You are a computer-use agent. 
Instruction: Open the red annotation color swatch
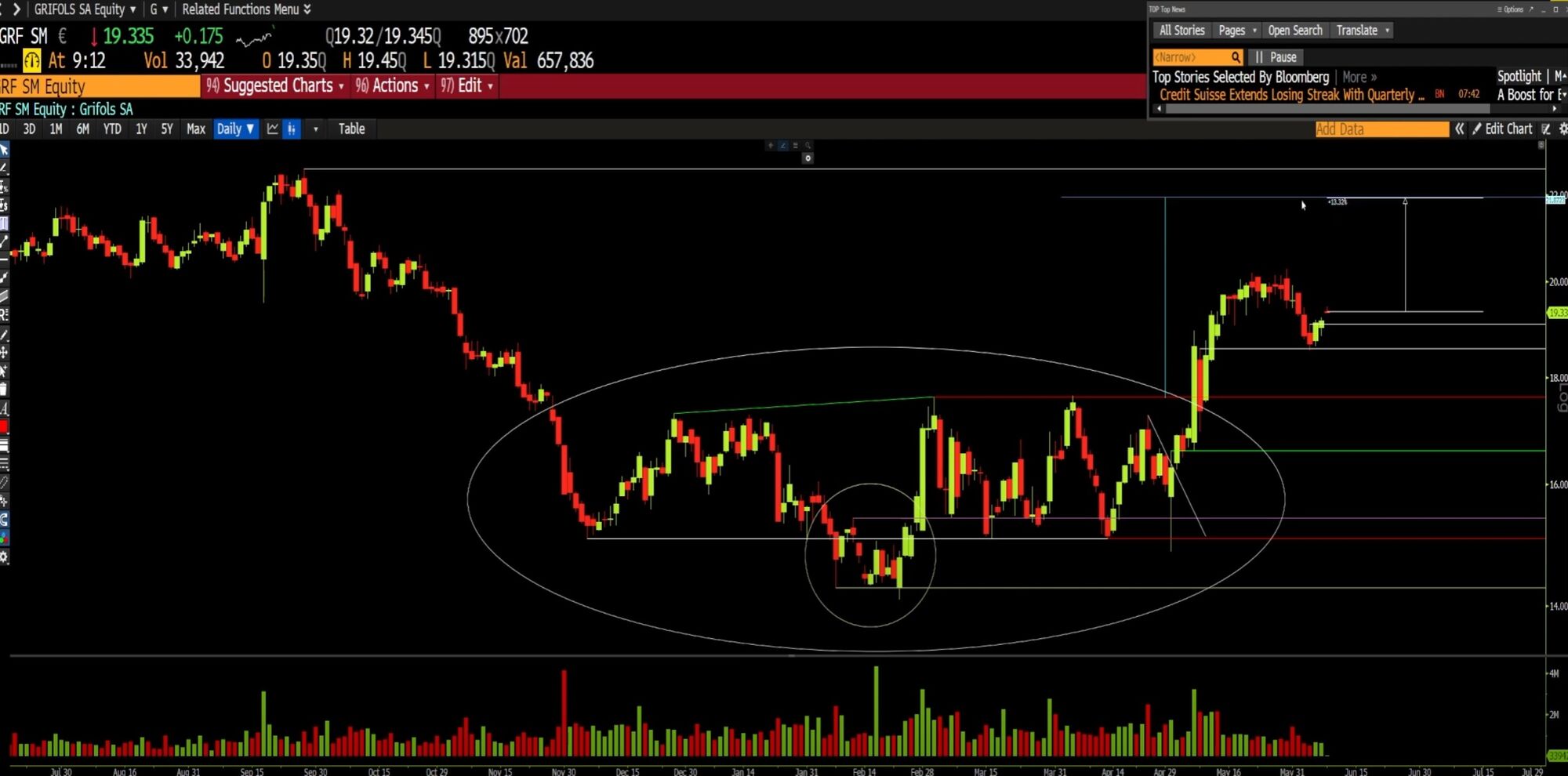[4, 427]
